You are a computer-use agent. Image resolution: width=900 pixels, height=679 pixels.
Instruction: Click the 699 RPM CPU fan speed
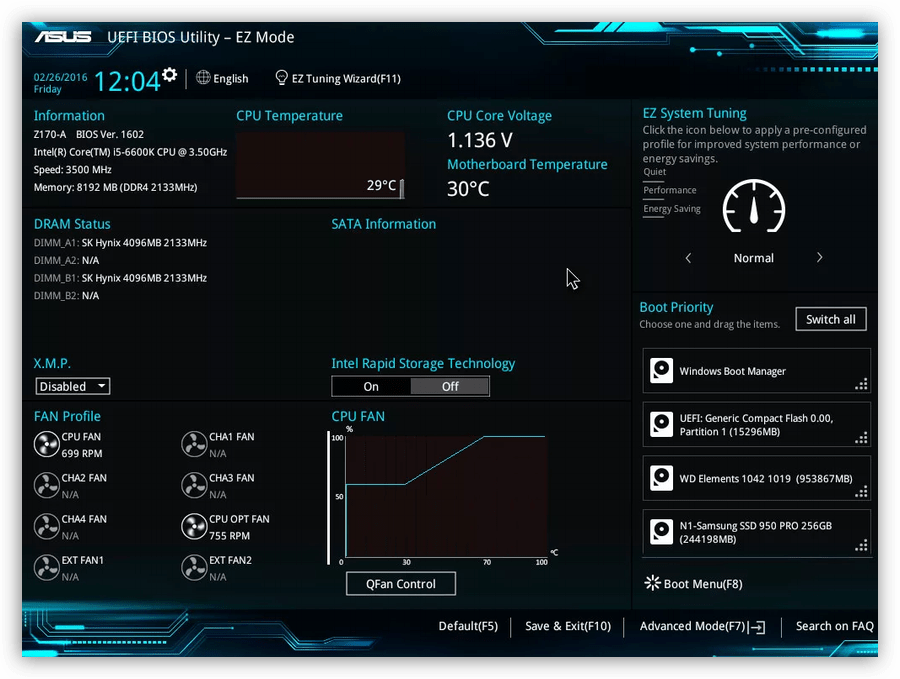(82, 453)
